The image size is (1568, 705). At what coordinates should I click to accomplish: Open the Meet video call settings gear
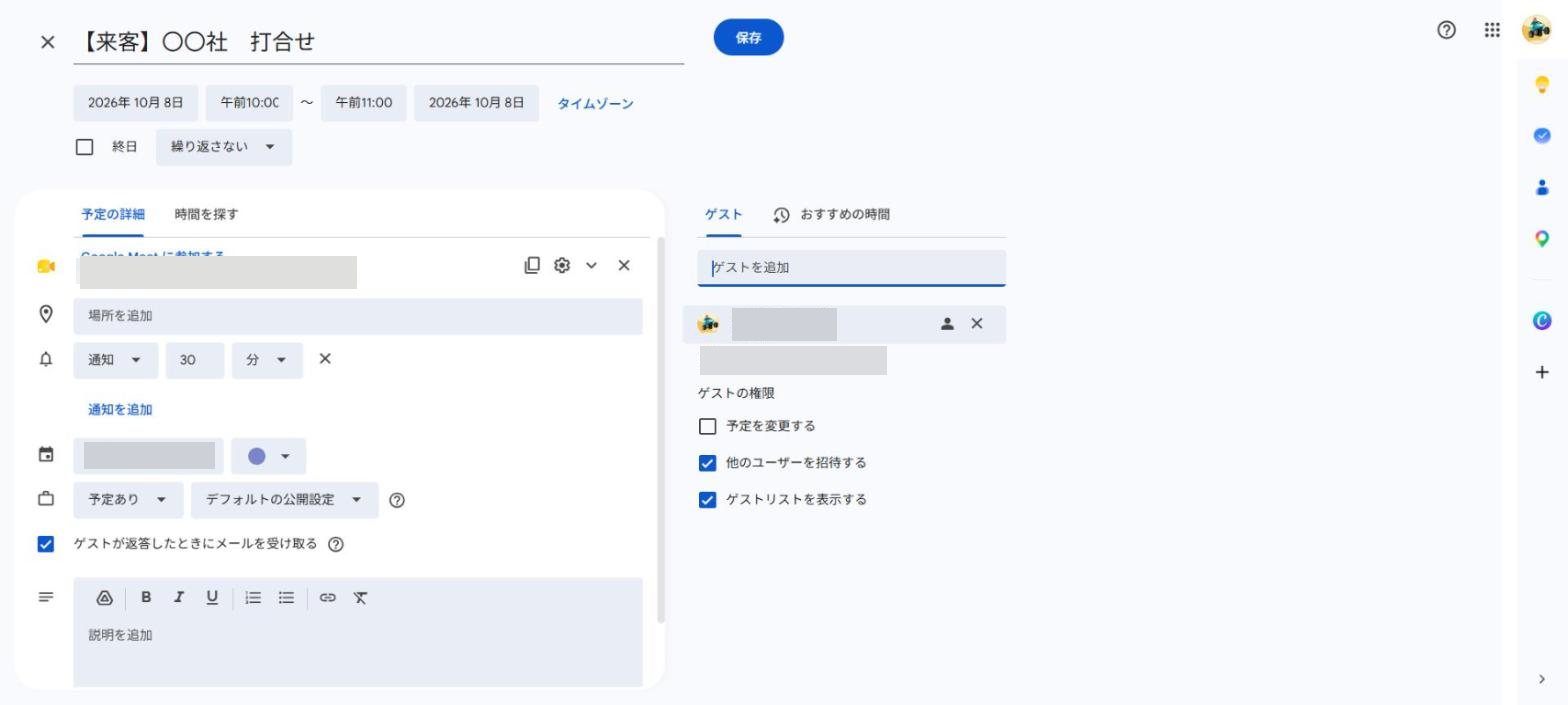pyautogui.click(x=562, y=265)
